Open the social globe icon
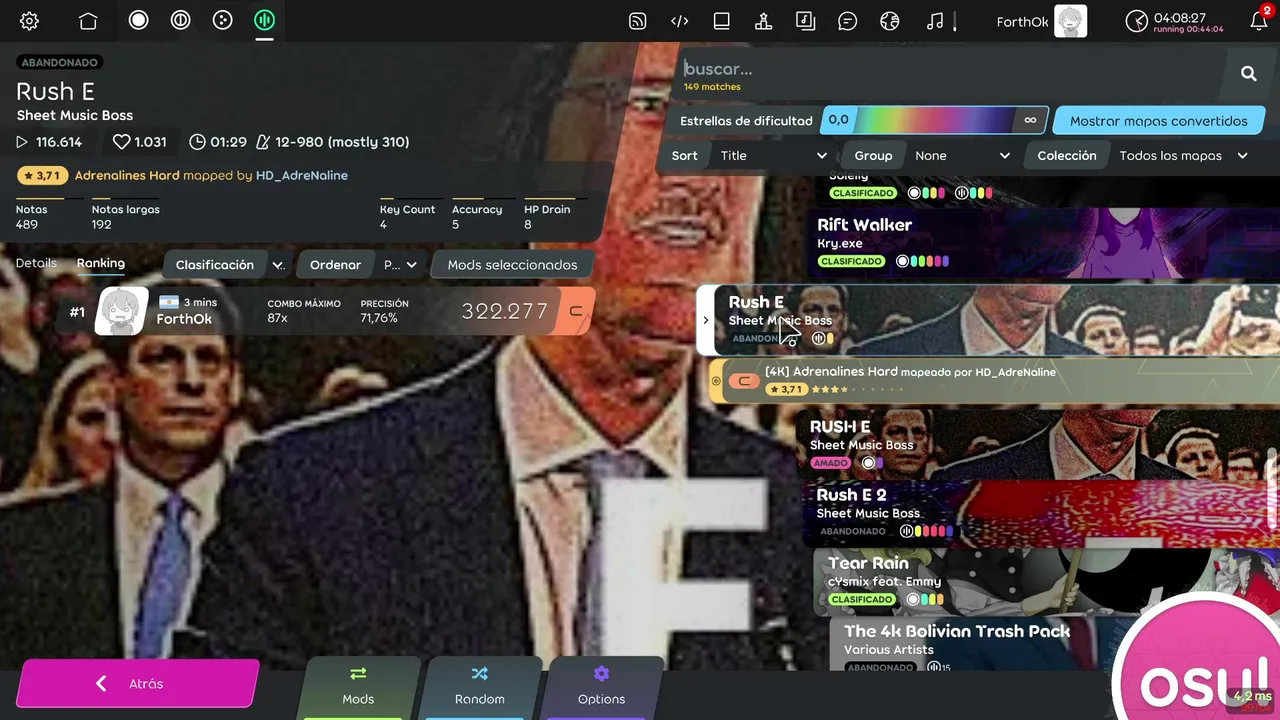 tap(890, 21)
